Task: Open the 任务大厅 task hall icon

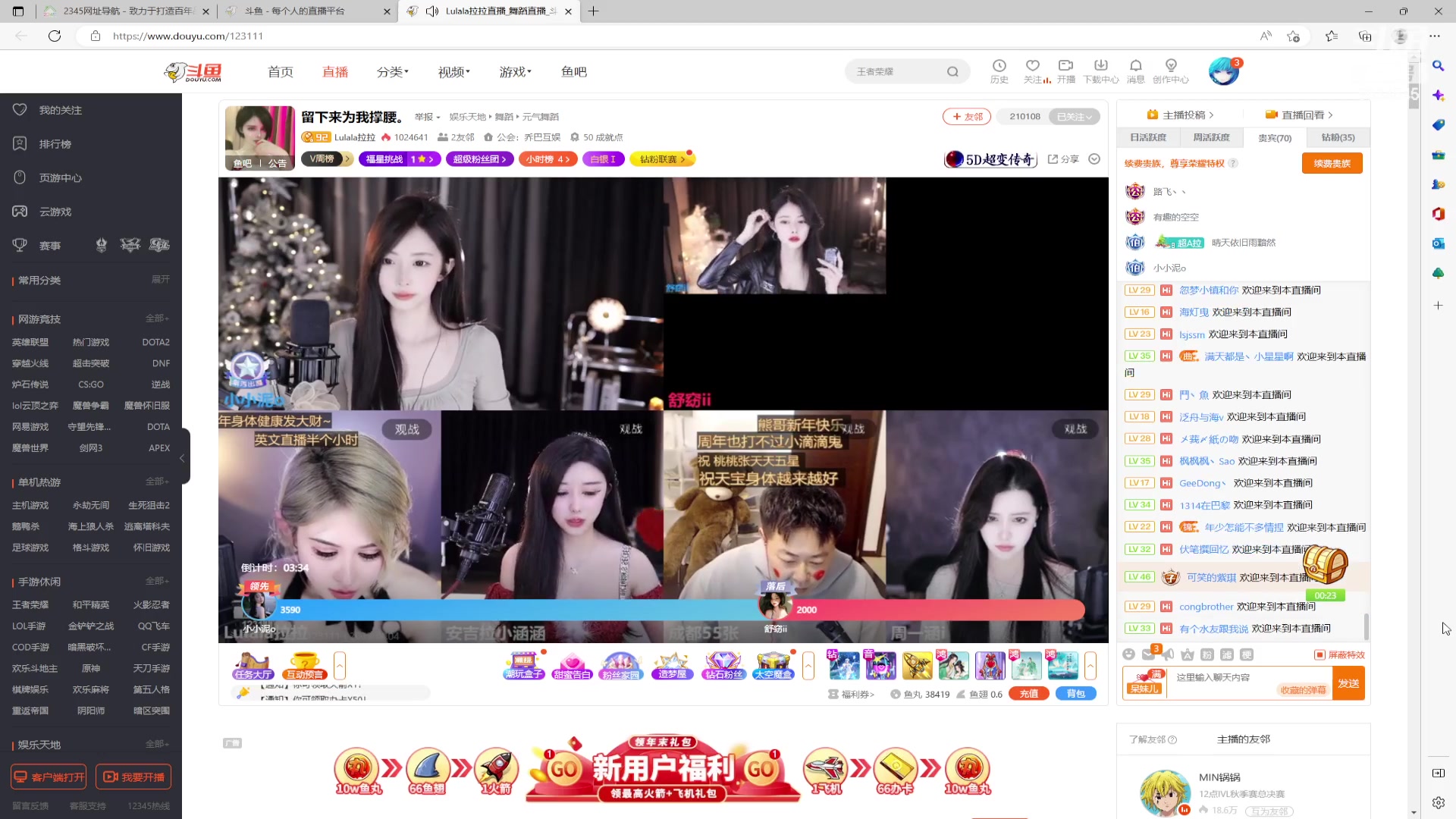Action: tap(253, 665)
